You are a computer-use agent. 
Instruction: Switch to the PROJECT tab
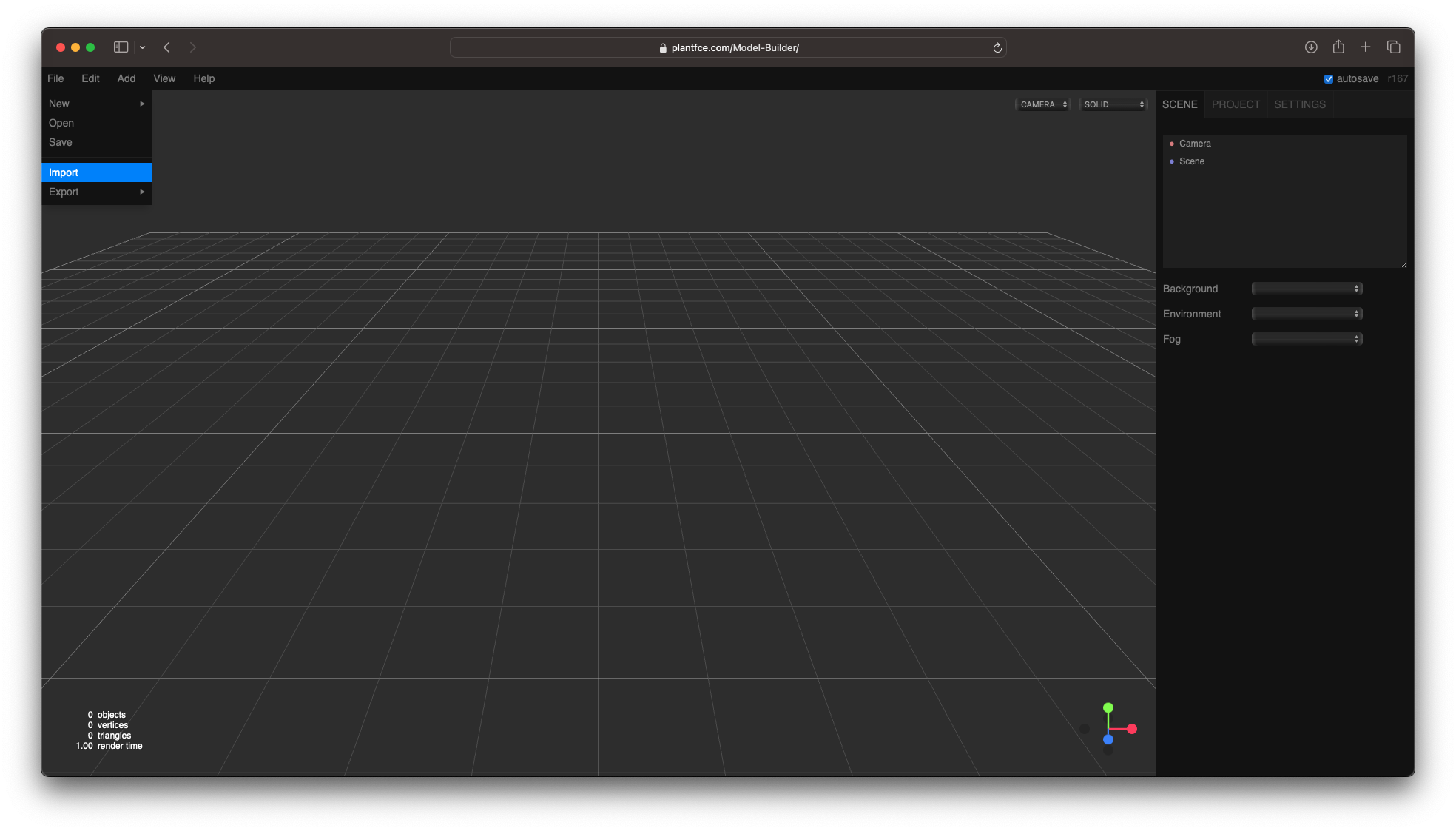(1234, 104)
